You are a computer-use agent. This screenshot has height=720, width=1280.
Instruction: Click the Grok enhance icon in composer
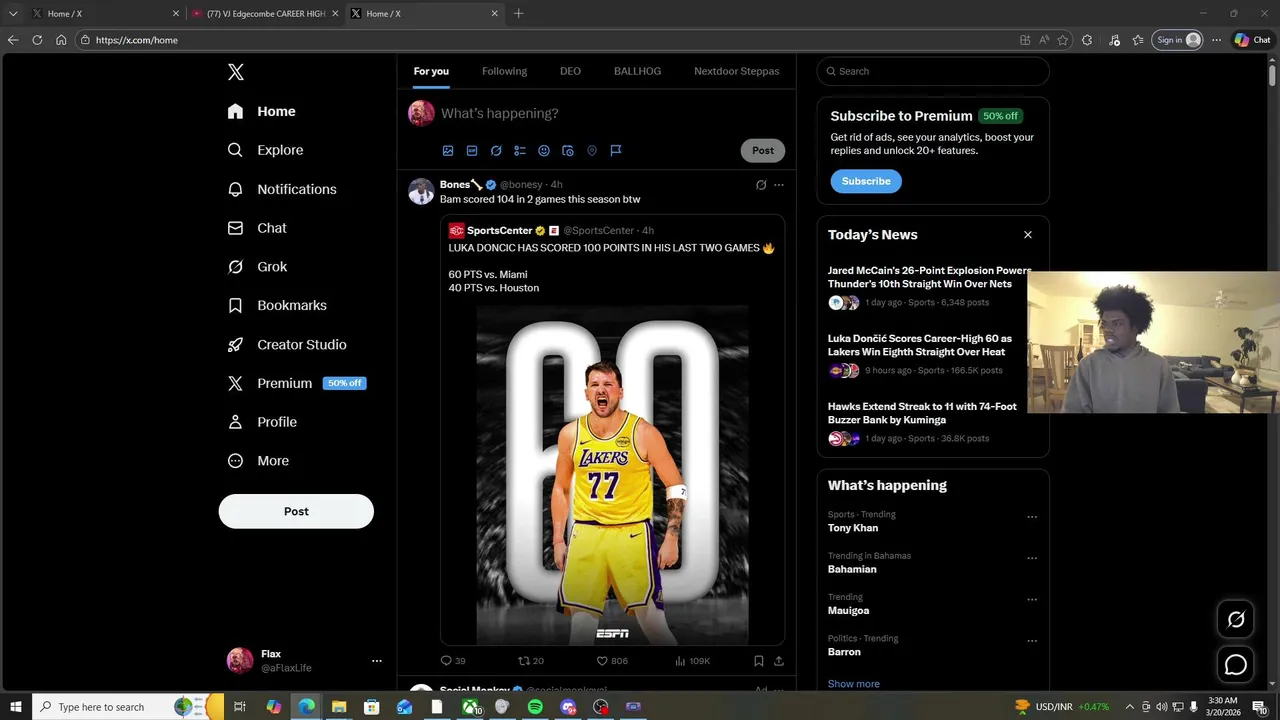(496, 151)
